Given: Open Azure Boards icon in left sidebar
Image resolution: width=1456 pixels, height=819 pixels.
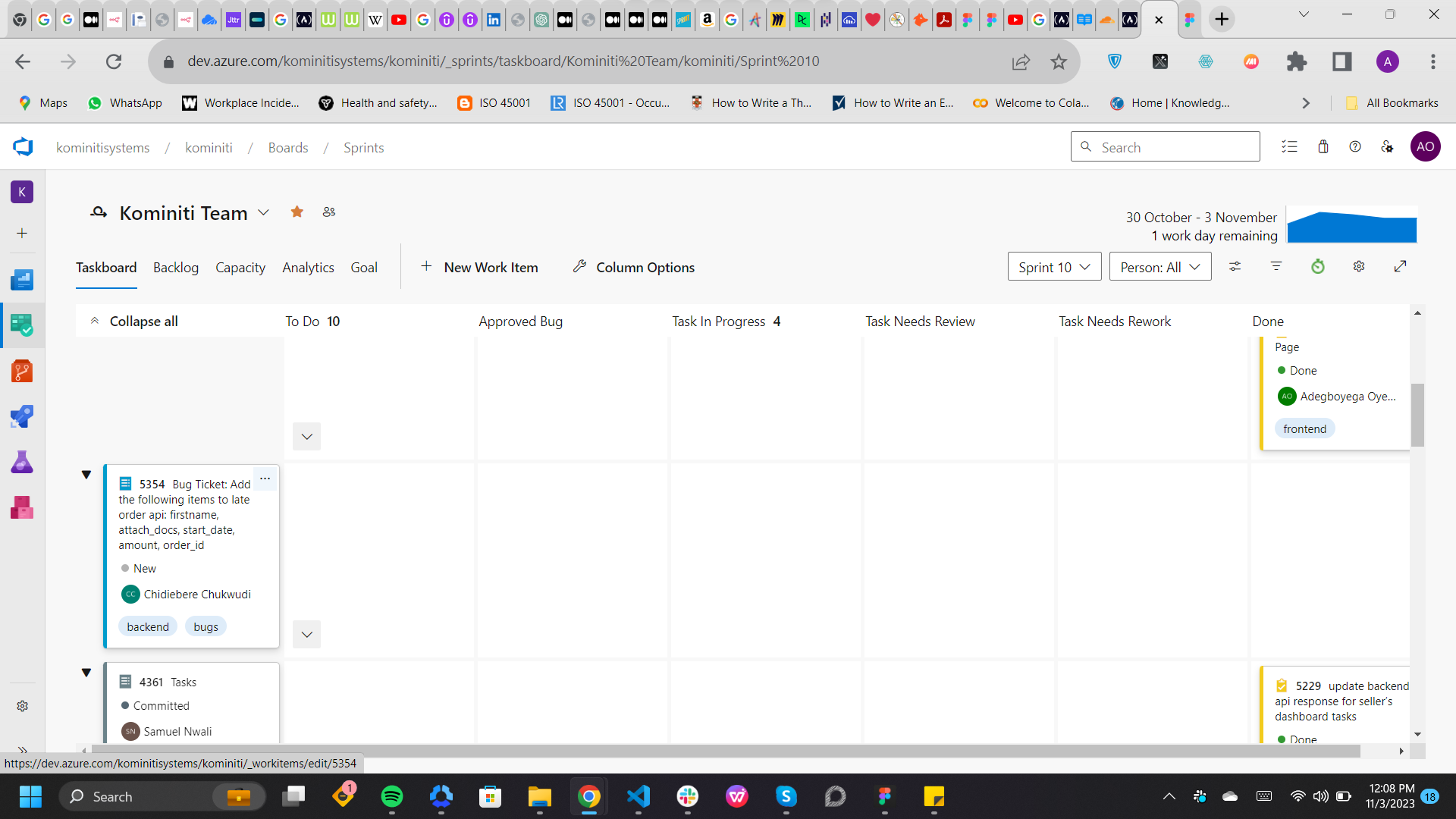Looking at the screenshot, I should click(x=22, y=325).
